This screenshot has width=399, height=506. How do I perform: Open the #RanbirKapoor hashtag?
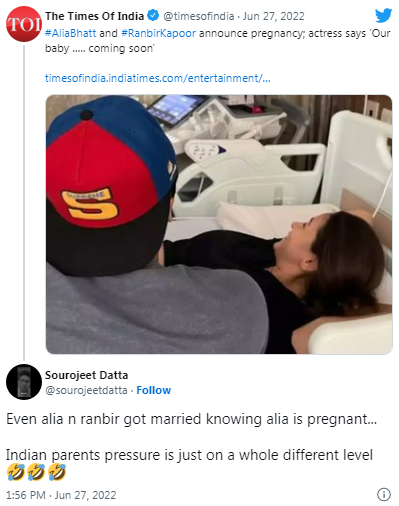(159, 33)
